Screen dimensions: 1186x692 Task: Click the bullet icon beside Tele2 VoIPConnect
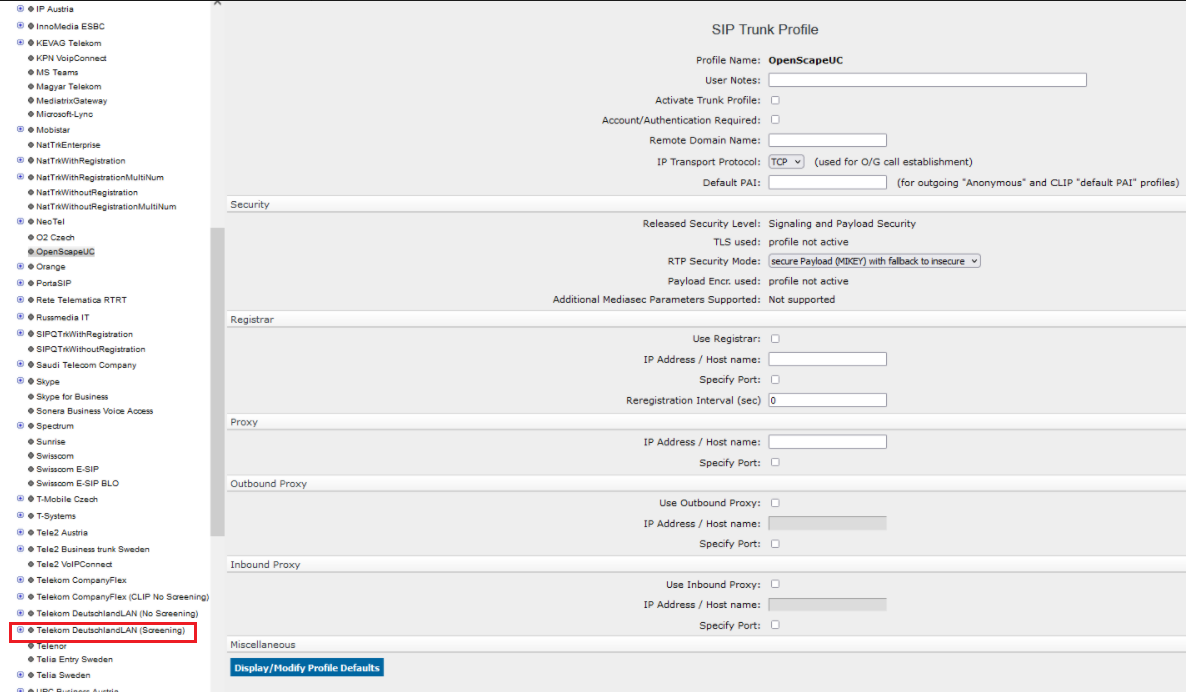[x=31, y=564]
